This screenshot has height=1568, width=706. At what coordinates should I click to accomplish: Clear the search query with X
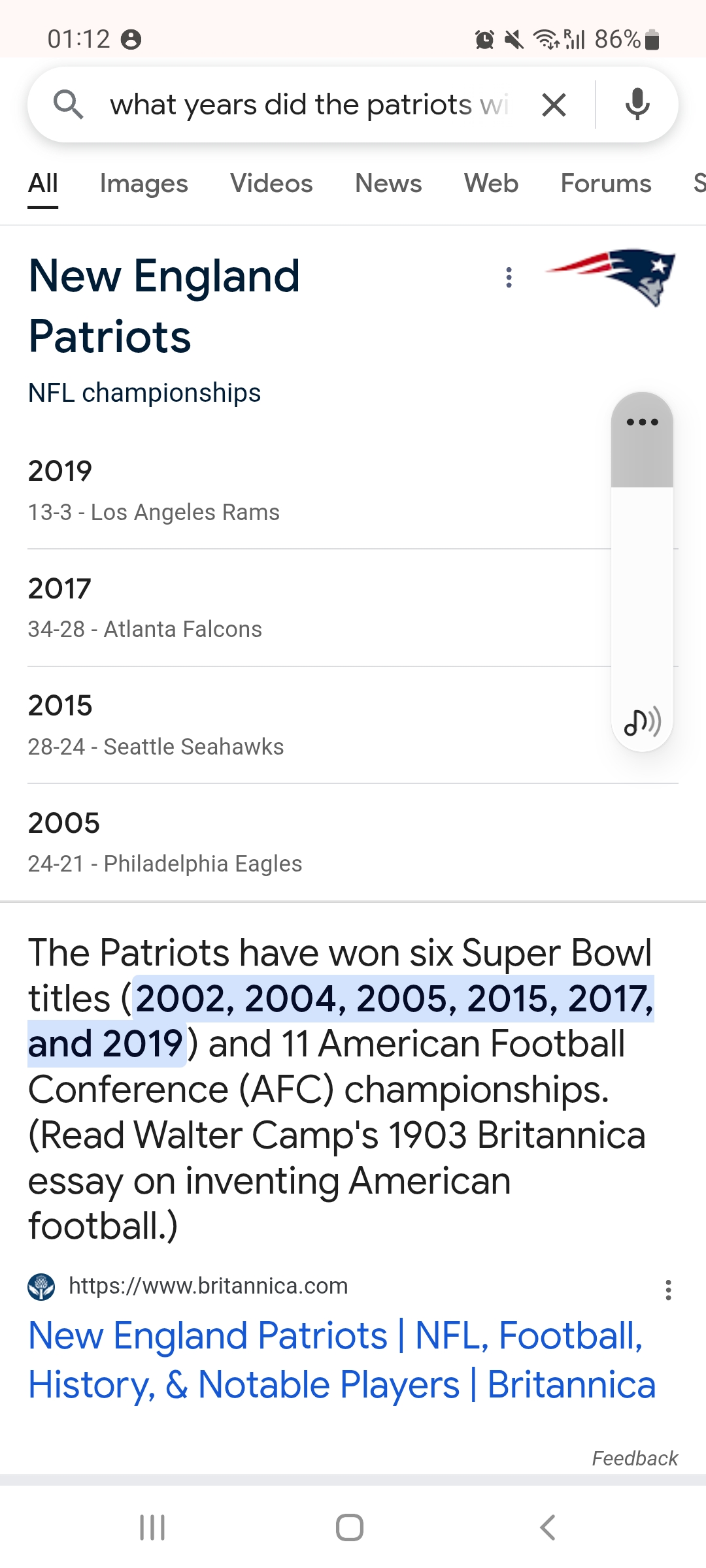tap(554, 105)
